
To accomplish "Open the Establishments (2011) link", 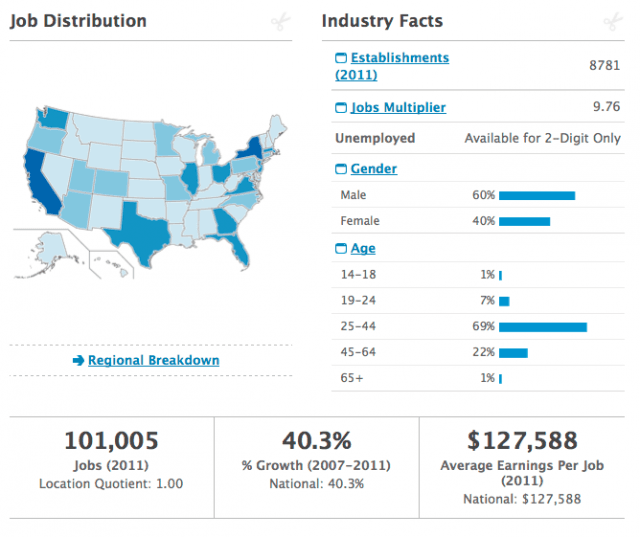I will pyautogui.click(x=391, y=66).
